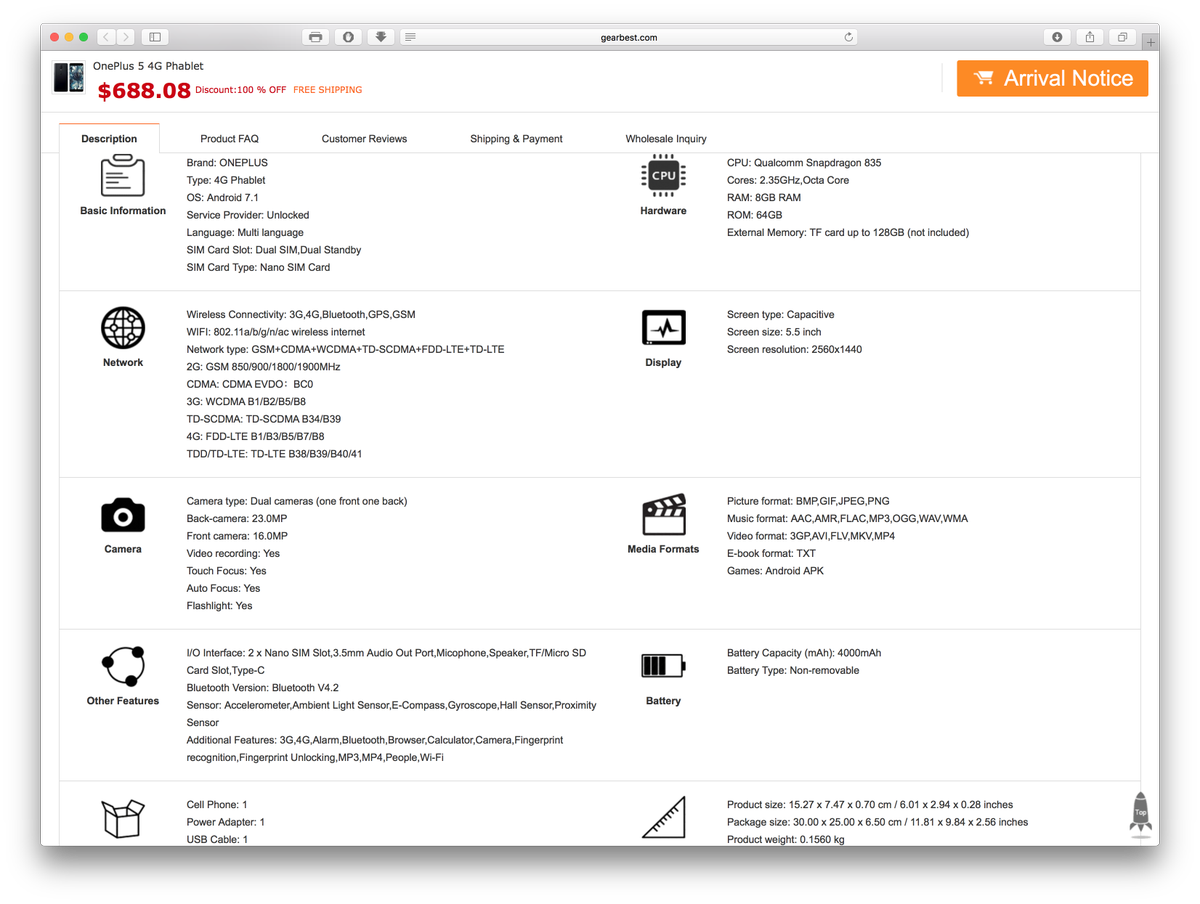Click Product weight: 0.1560 kg line
This screenshot has width=1200, height=904.
tap(786, 840)
